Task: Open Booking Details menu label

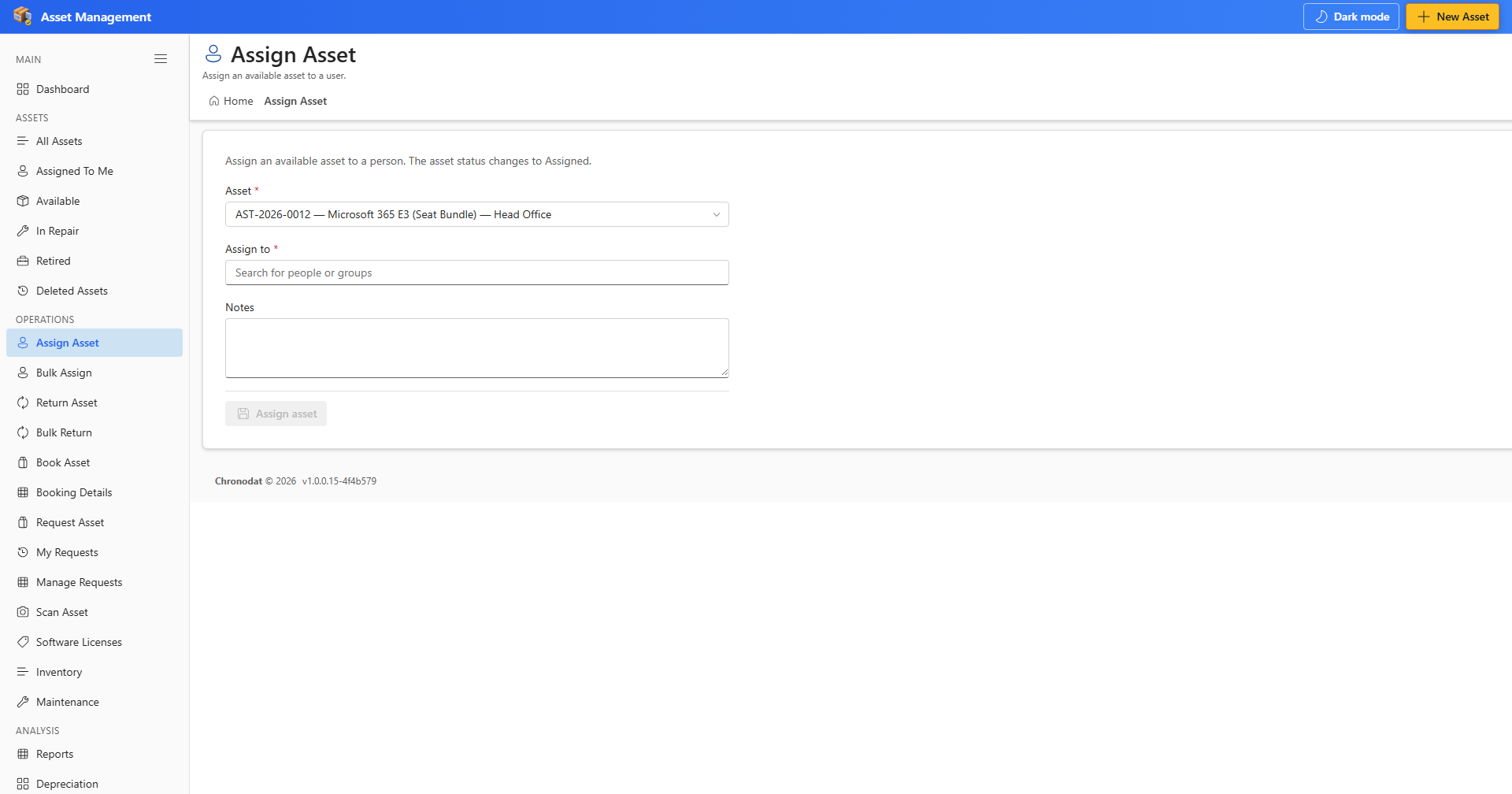Action: point(74,492)
